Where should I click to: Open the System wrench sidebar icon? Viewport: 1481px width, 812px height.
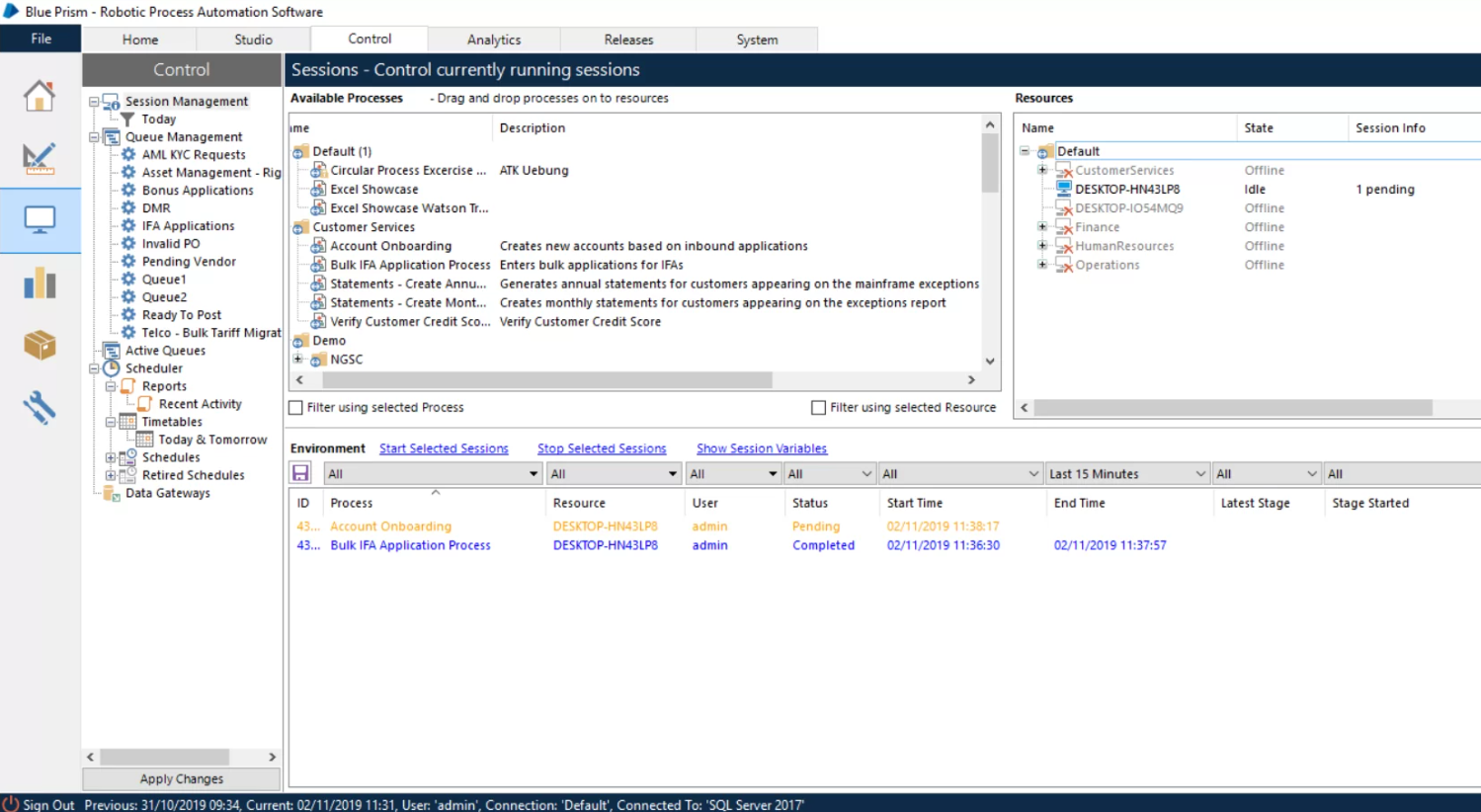[x=40, y=407]
